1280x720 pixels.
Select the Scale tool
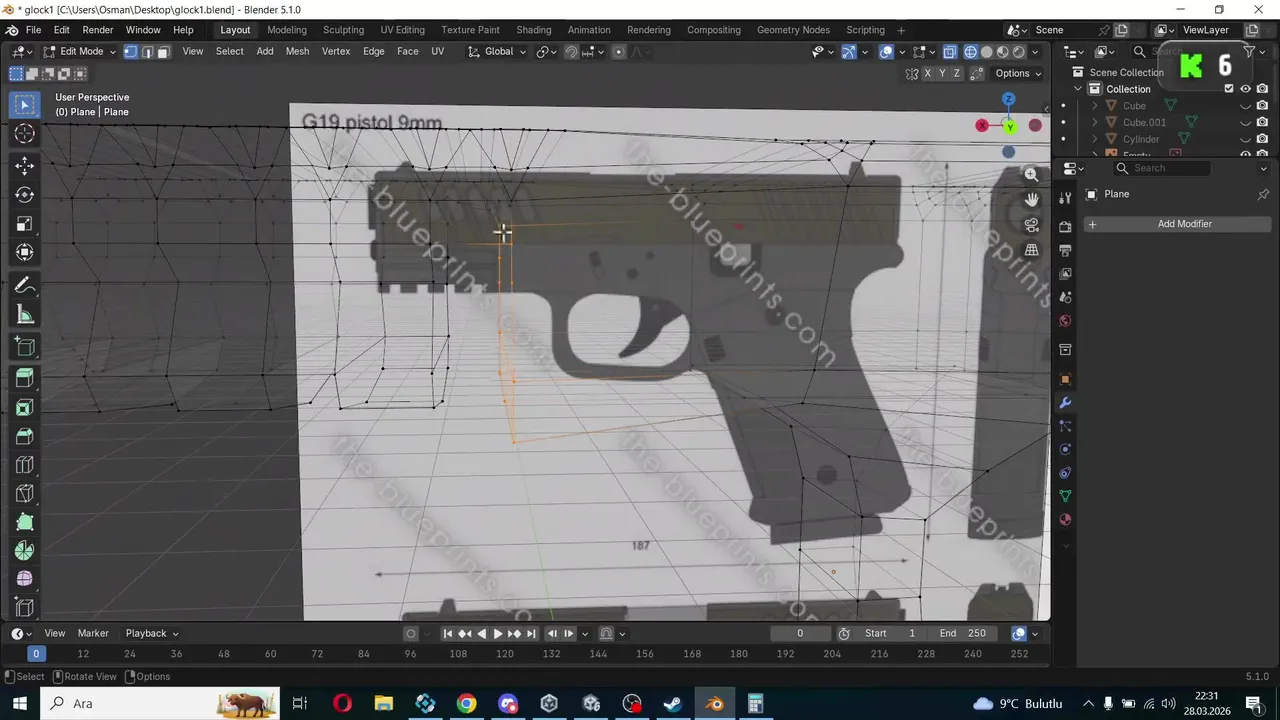pos(25,224)
